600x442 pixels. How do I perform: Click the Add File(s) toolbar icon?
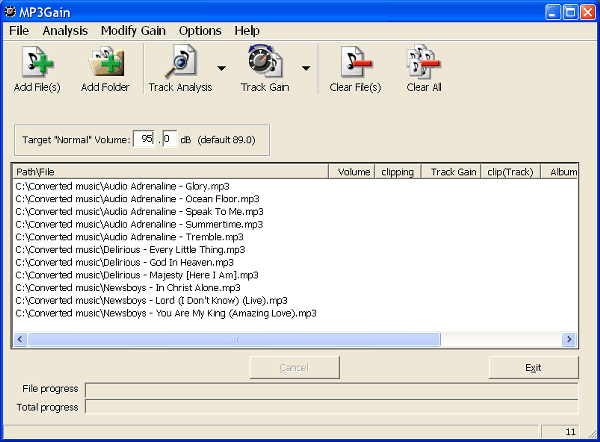pos(37,69)
